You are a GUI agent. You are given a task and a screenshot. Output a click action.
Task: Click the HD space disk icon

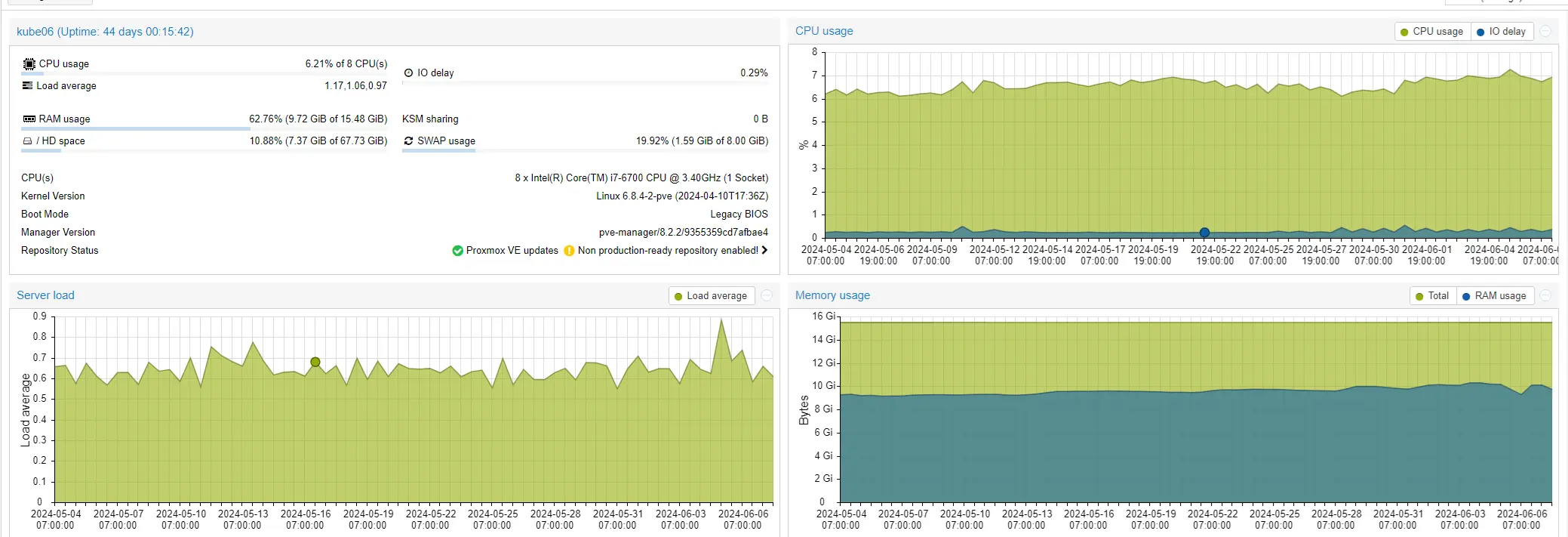click(28, 141)
